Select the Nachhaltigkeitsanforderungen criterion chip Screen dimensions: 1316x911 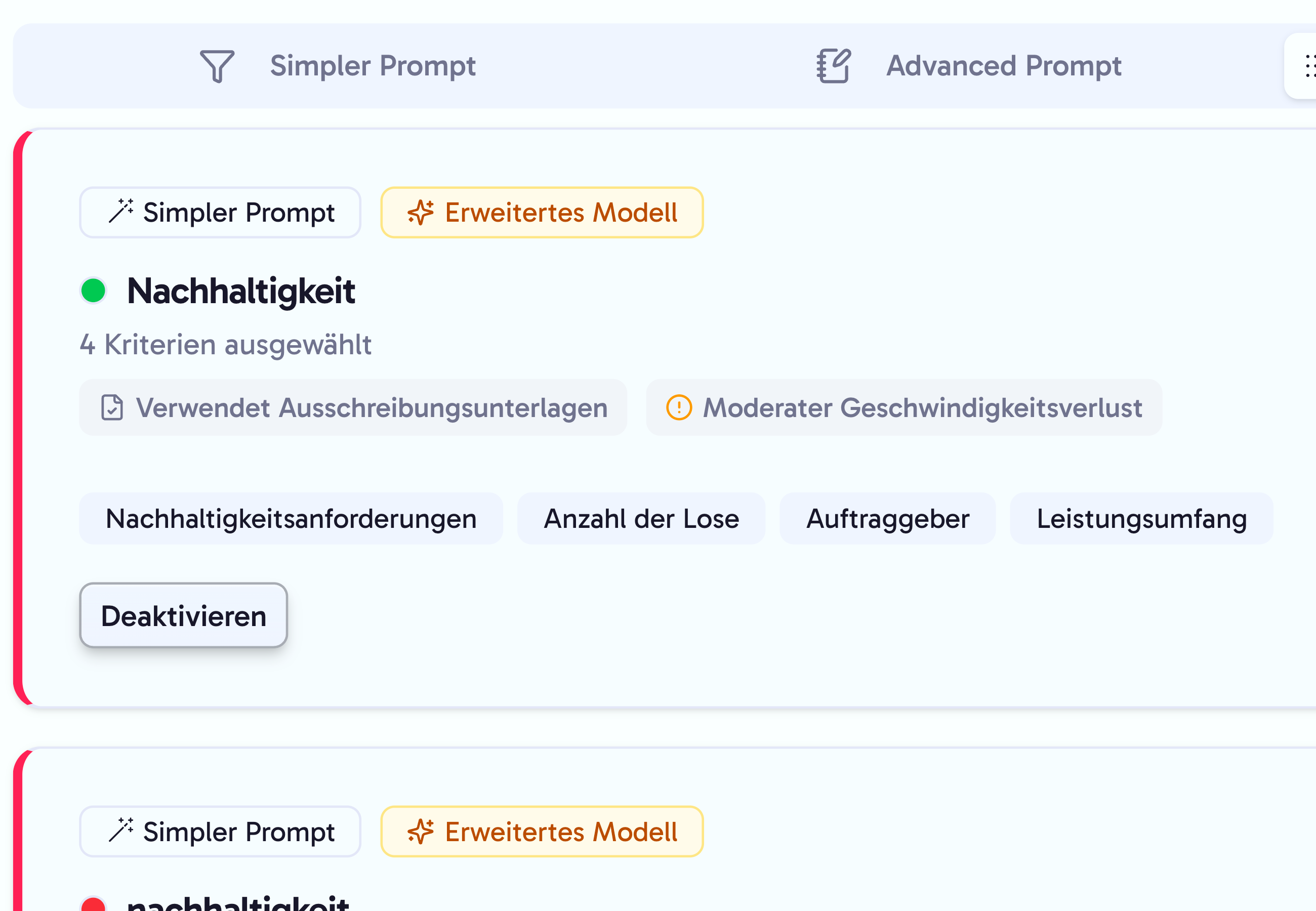coord(291,519)
